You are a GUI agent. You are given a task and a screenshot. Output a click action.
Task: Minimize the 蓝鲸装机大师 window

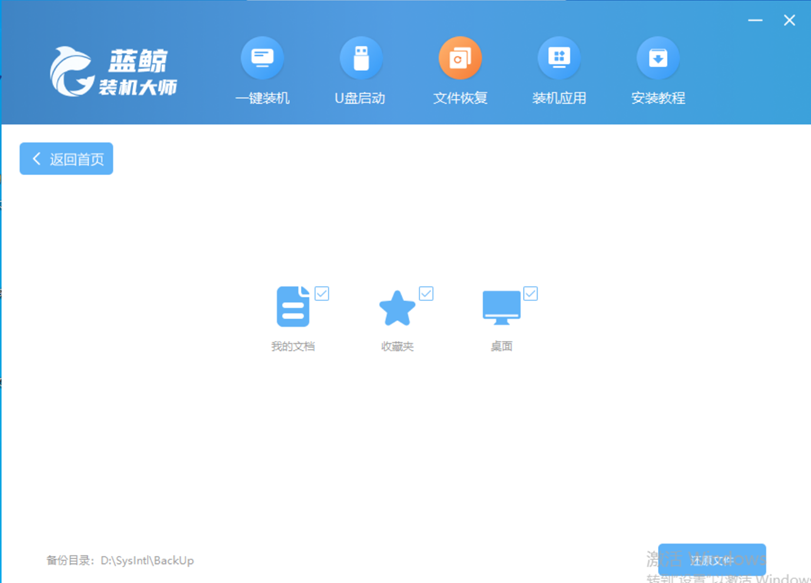755,19
